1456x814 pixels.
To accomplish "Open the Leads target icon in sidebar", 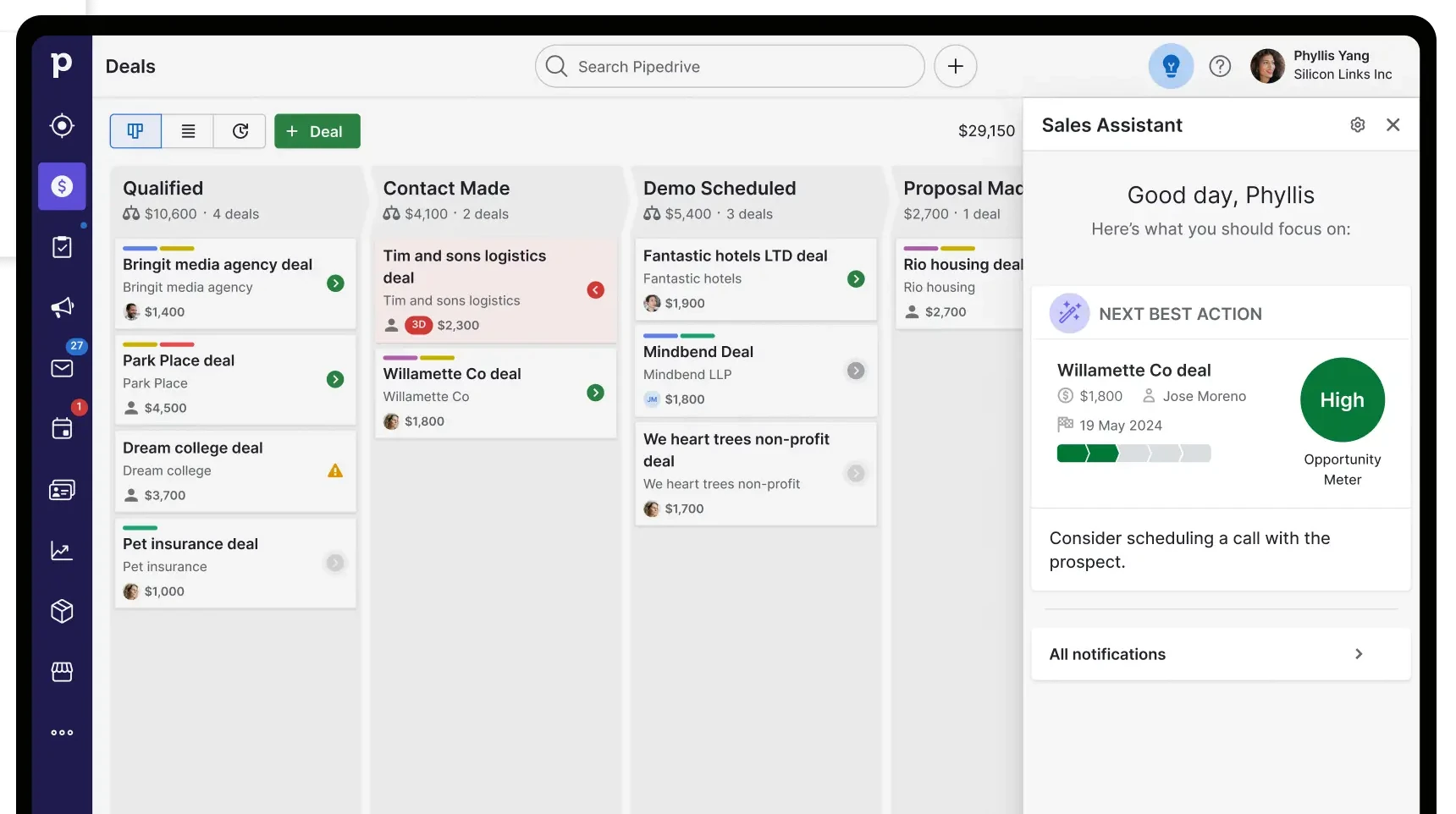I will point(62,126).
